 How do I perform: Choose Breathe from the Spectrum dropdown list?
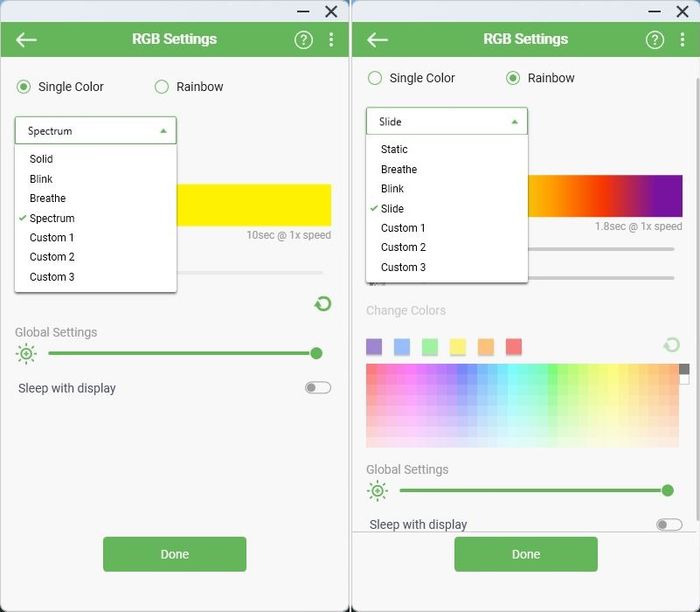(48, 198)
